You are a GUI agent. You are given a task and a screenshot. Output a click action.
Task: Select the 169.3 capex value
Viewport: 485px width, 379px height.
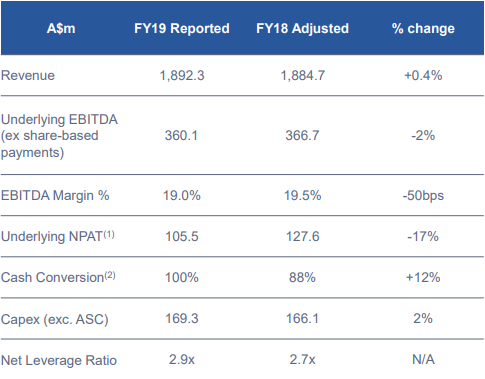tap(182, 319)
